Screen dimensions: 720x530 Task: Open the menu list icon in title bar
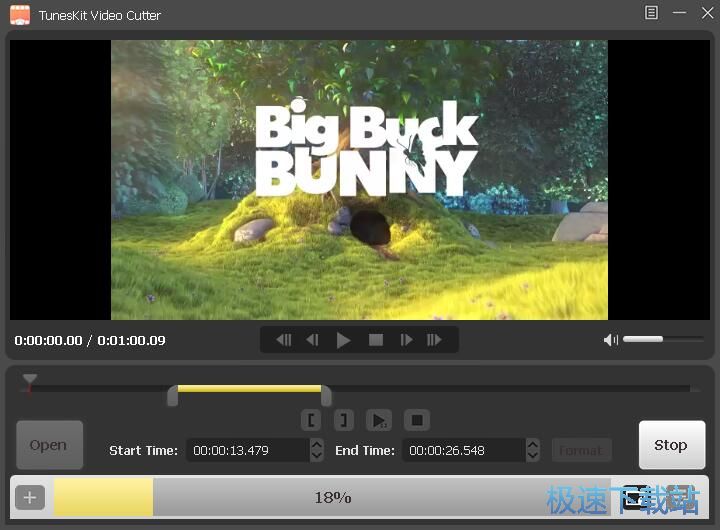(651, 13)
